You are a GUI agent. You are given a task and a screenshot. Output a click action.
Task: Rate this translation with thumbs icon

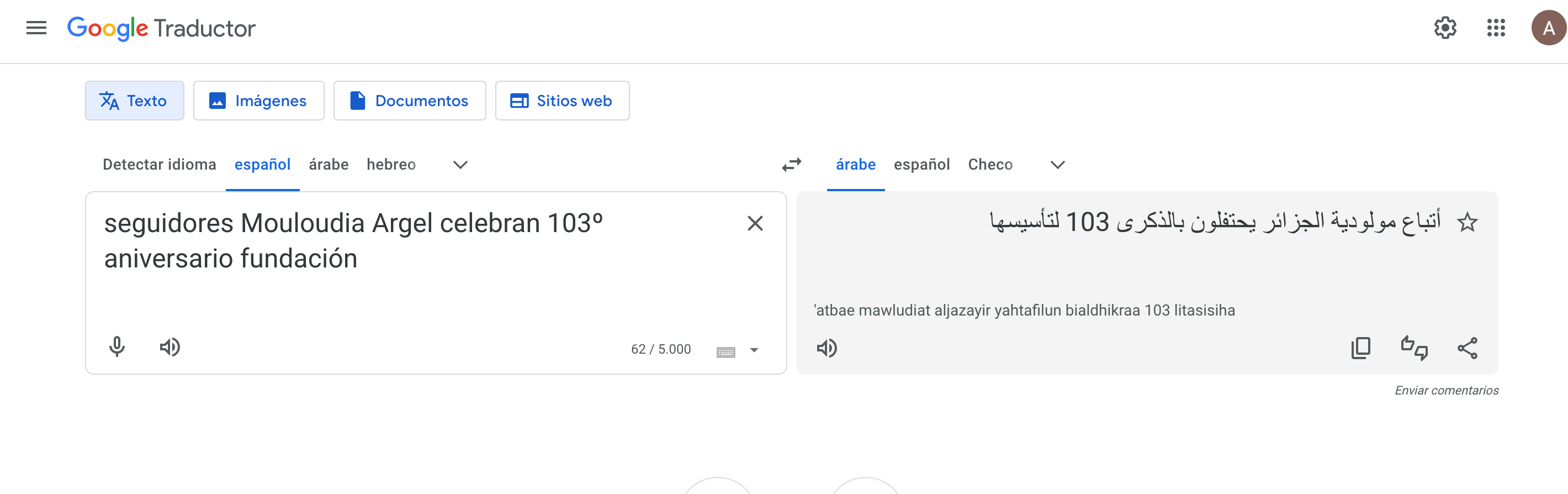point(1413,349)
